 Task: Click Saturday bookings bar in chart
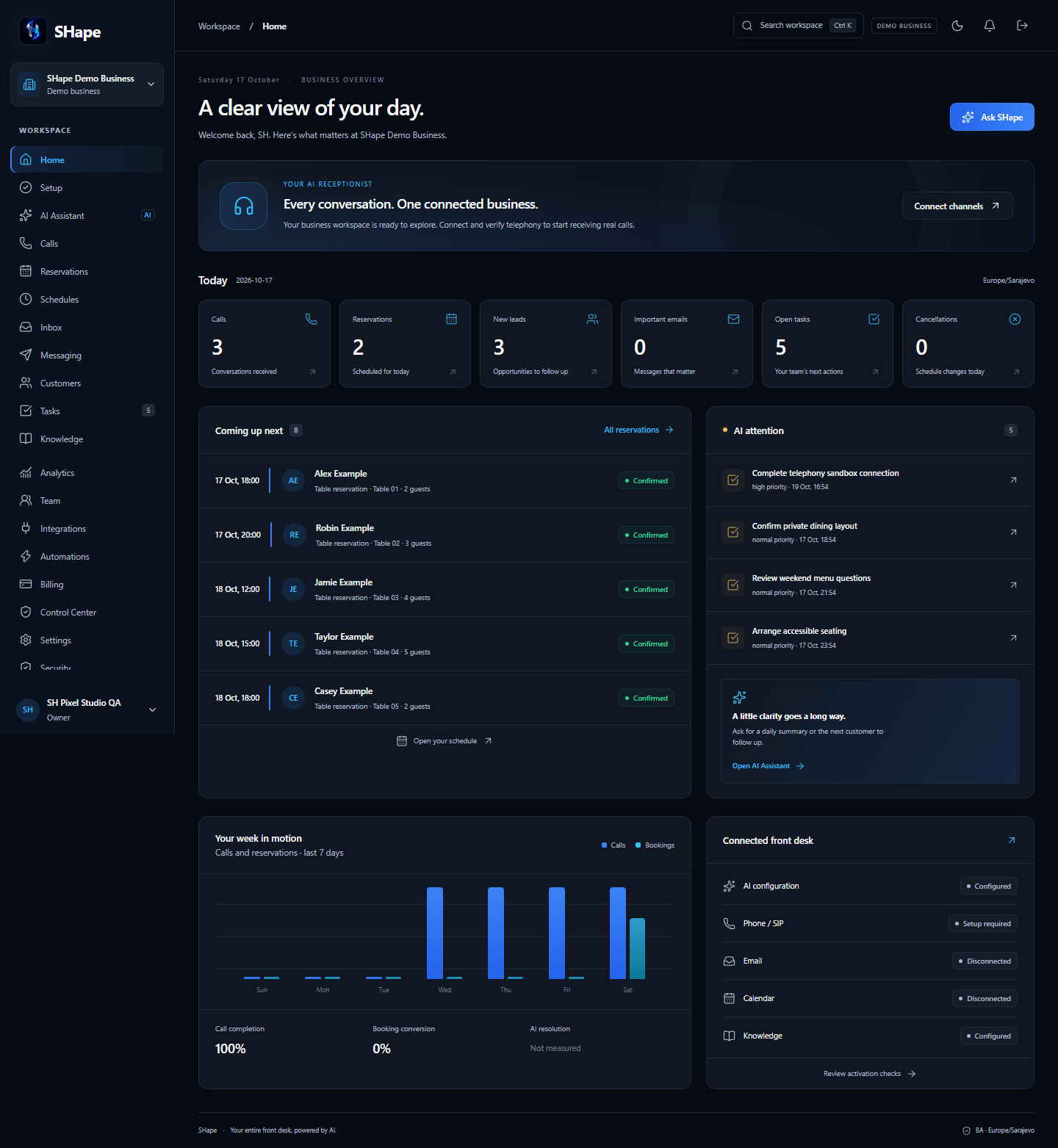coord(637,948)
